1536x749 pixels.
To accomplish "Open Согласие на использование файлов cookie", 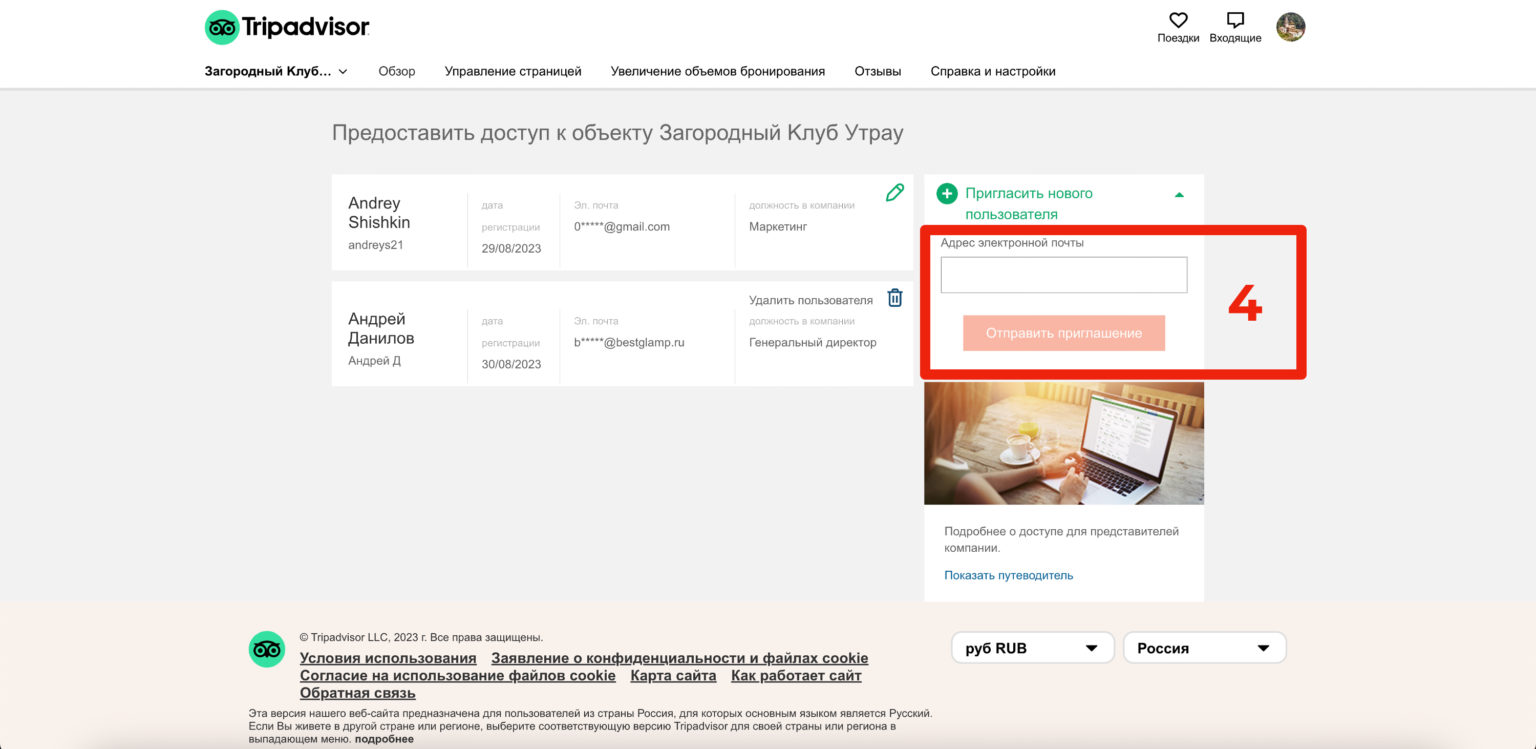I will (x=458, y=675).
